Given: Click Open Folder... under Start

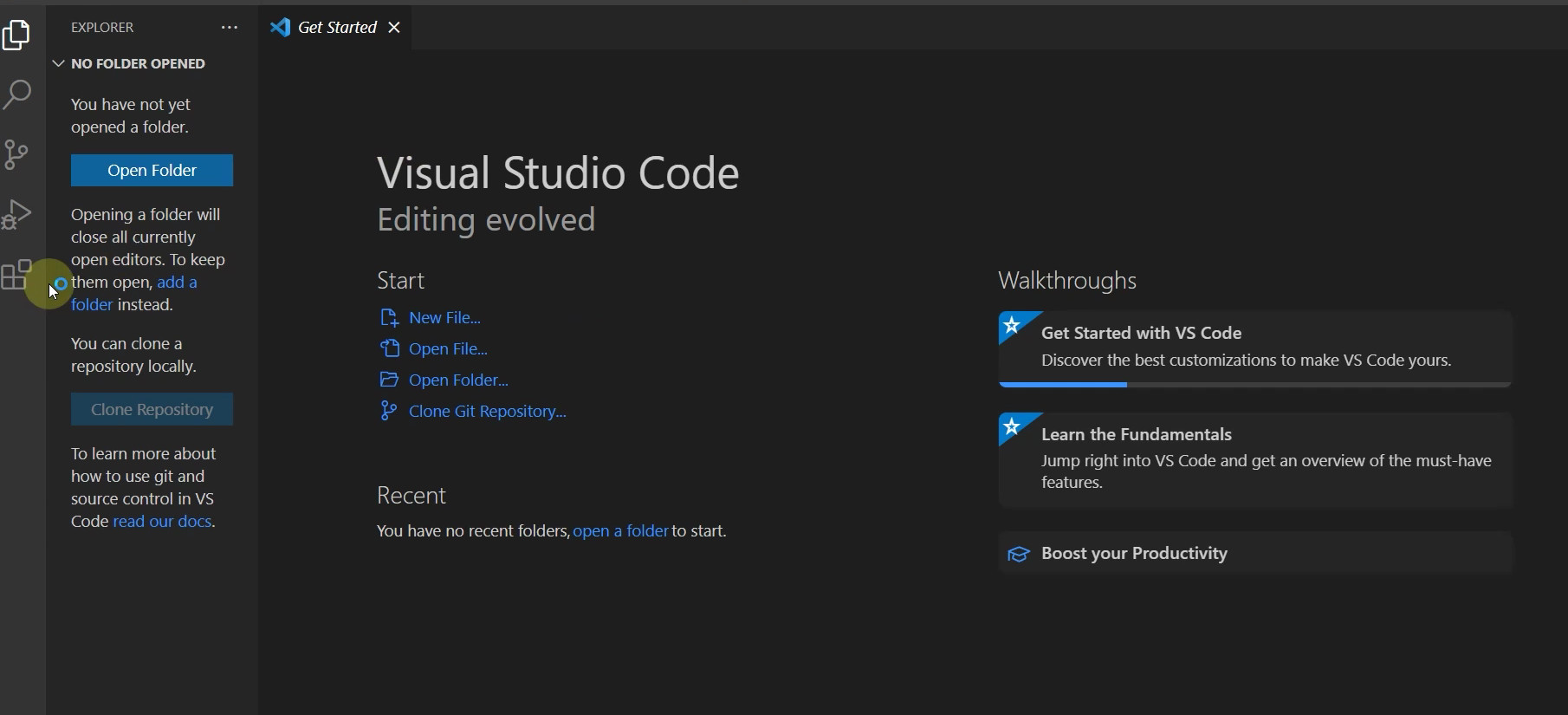Looking at the screenshot, I should pos(458,380).
